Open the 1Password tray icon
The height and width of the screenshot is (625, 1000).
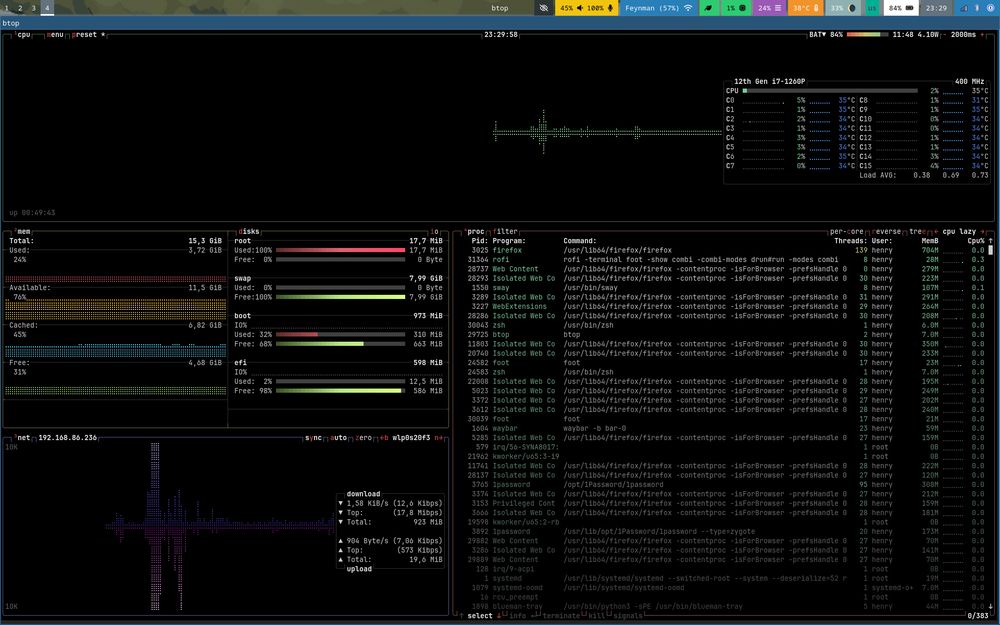pos(990,8)
